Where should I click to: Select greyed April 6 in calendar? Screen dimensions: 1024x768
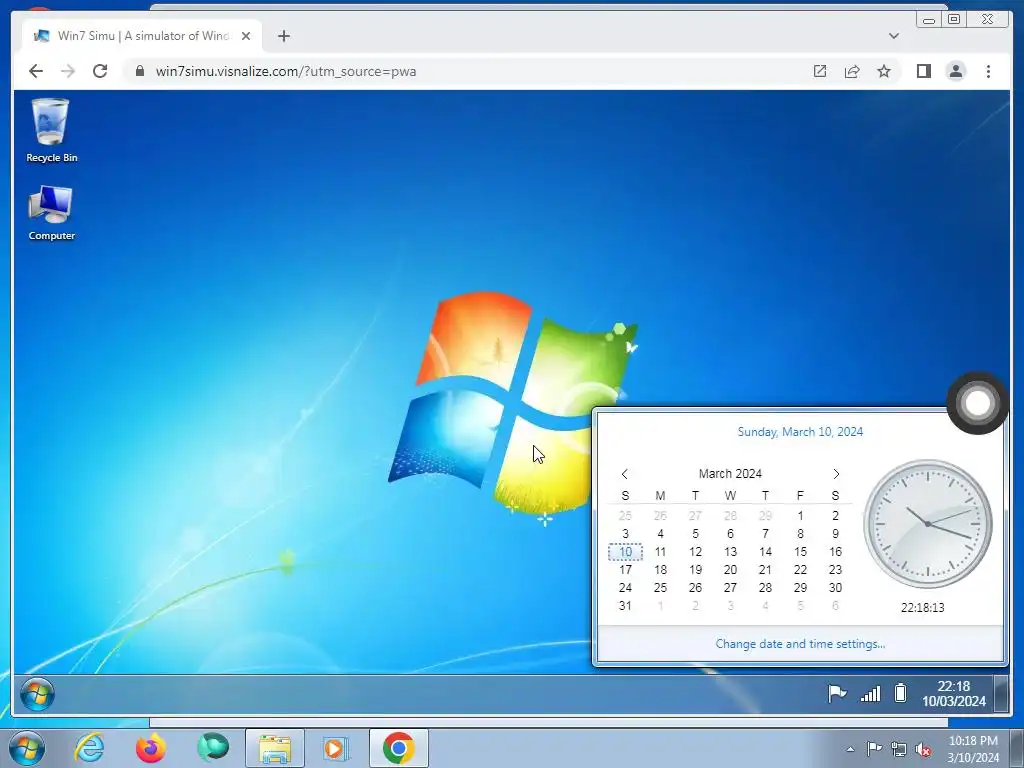click(835, 605)
